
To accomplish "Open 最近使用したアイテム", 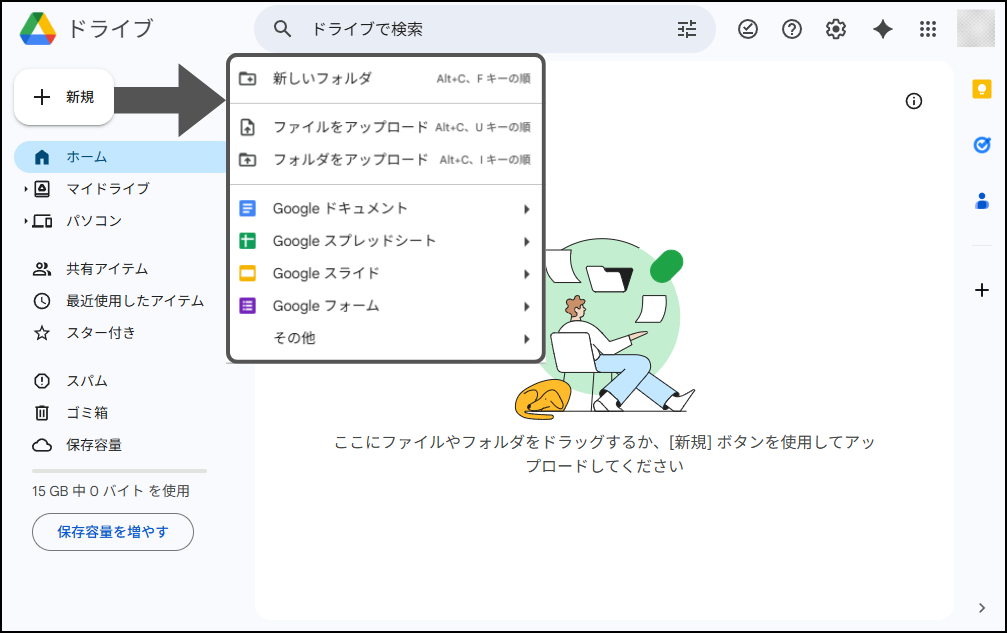I will coord(135,300).
